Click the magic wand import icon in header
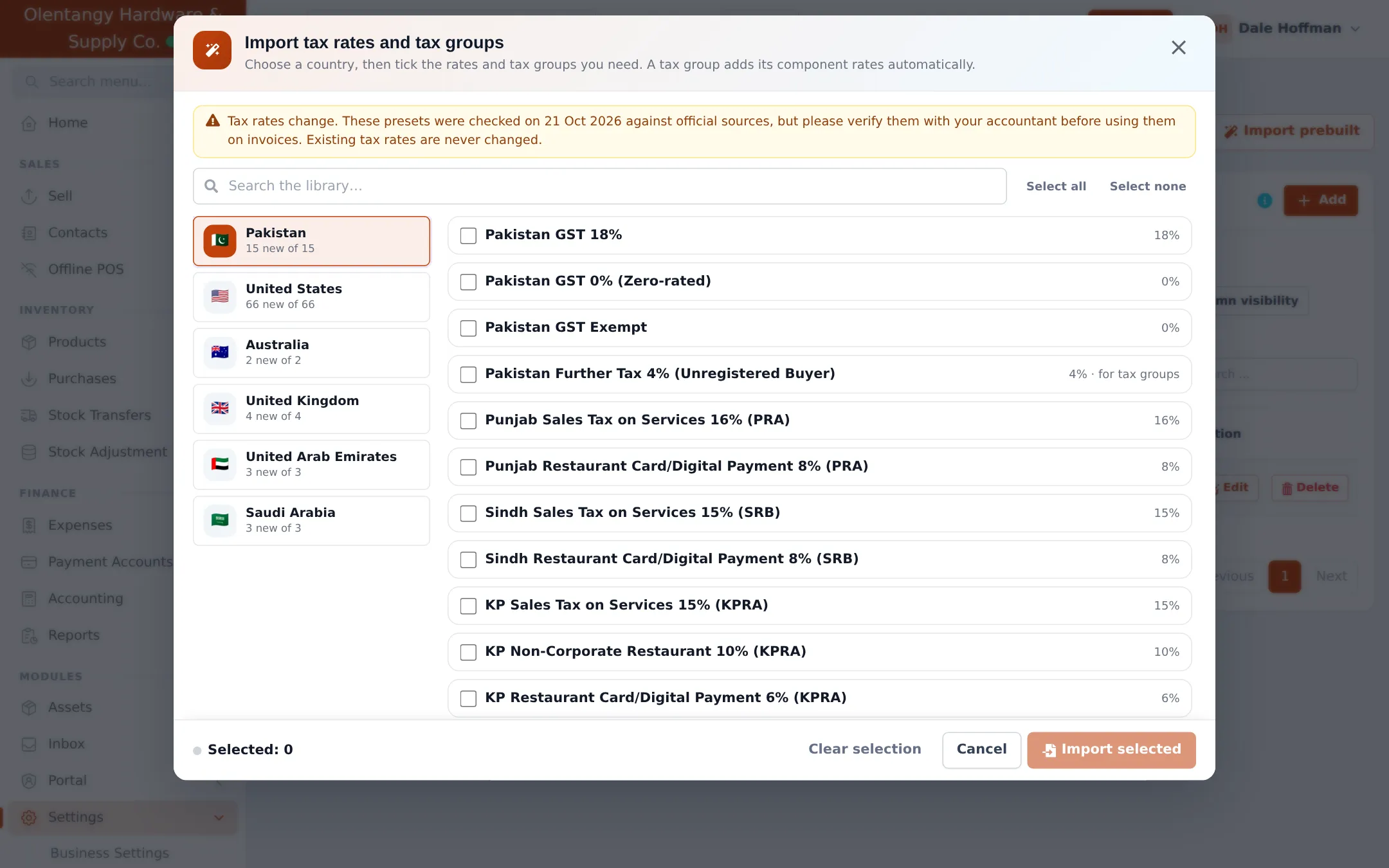This screenshot has width=1389, height=868. coord(212,50)
